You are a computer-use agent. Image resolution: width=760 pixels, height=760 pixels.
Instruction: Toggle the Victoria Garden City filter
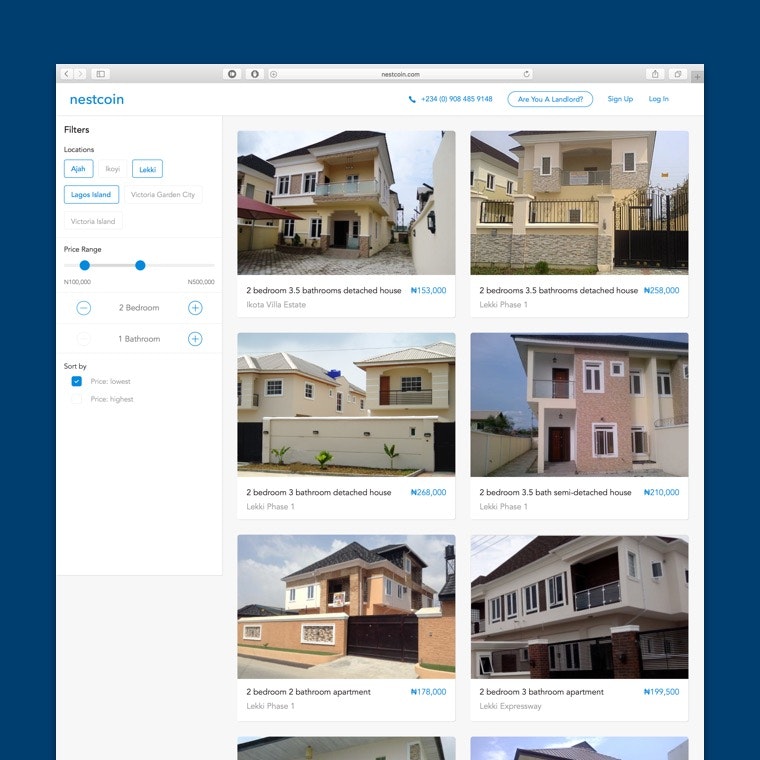click(x=163, y=194)
